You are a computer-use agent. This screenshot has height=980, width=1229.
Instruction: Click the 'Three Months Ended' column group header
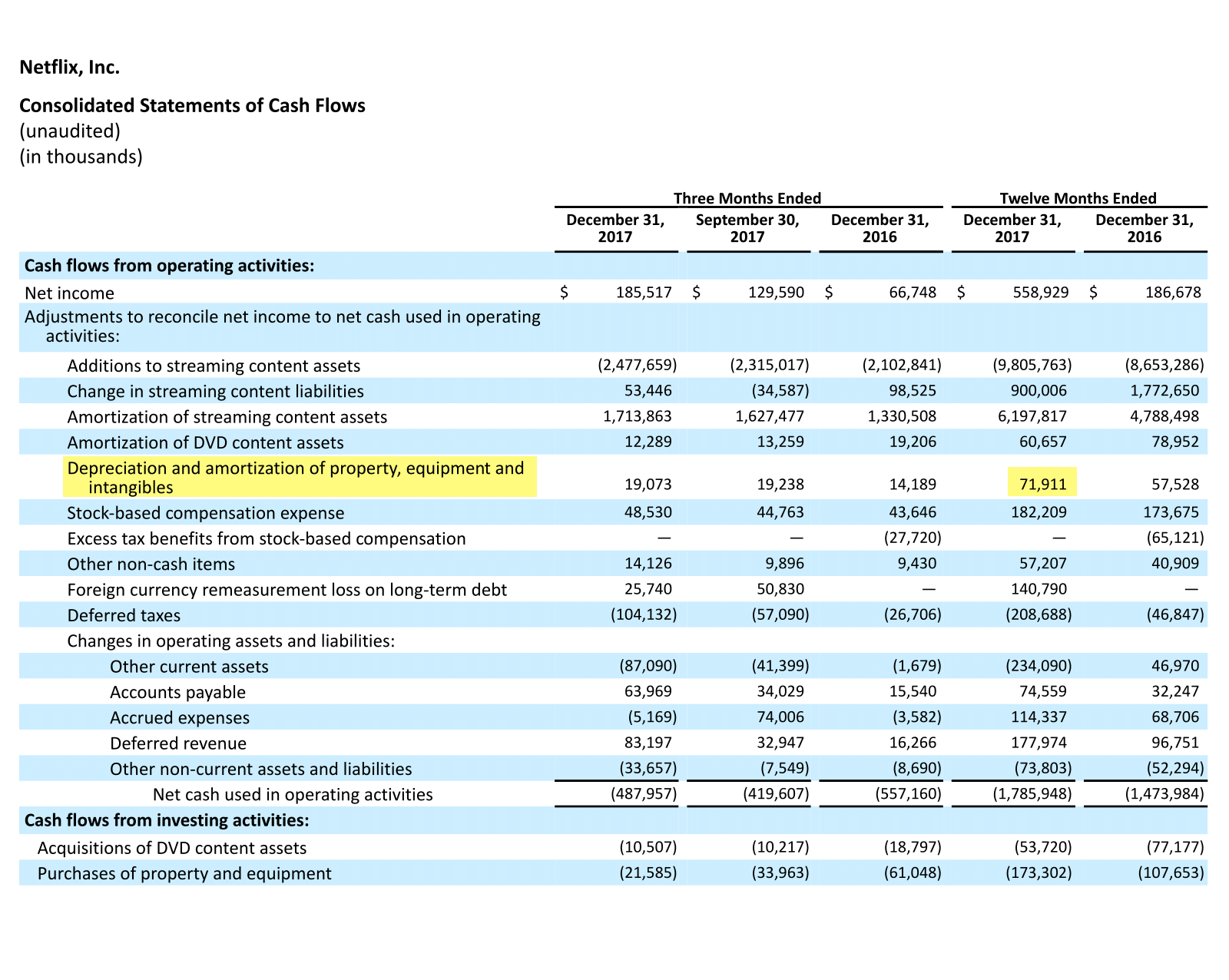tap(747, 198)
